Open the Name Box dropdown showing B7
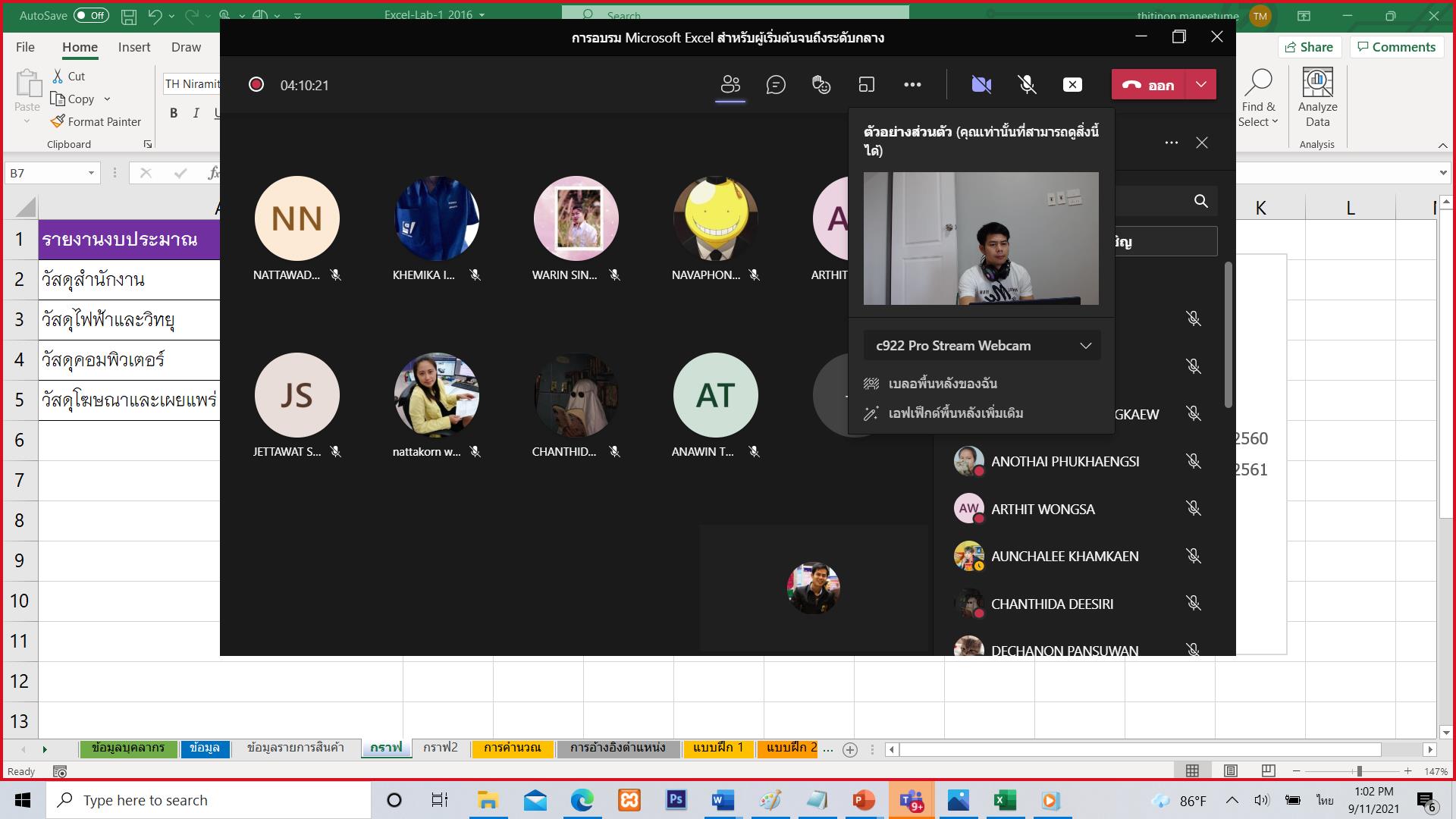Viewport: 1456px width, 819px height. click(x=91, y=173)
